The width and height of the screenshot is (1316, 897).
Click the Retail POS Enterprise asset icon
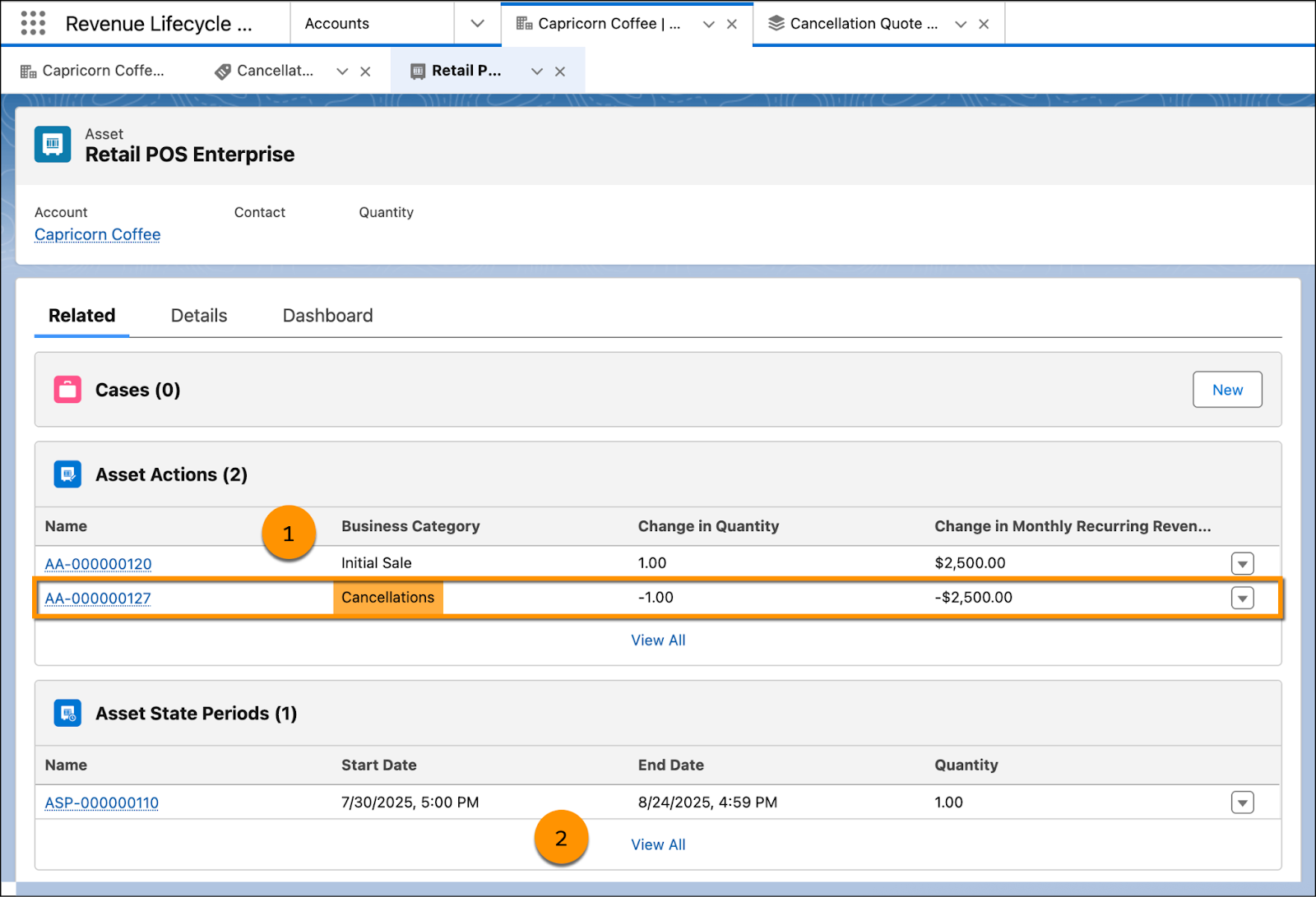click(53, 144)
